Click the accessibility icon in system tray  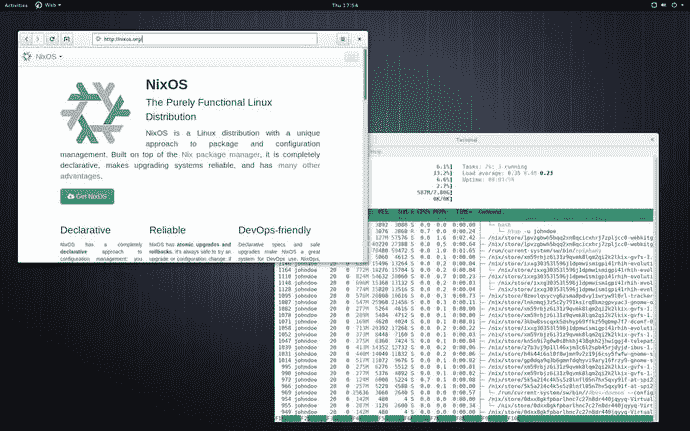(x=654, y=5)
